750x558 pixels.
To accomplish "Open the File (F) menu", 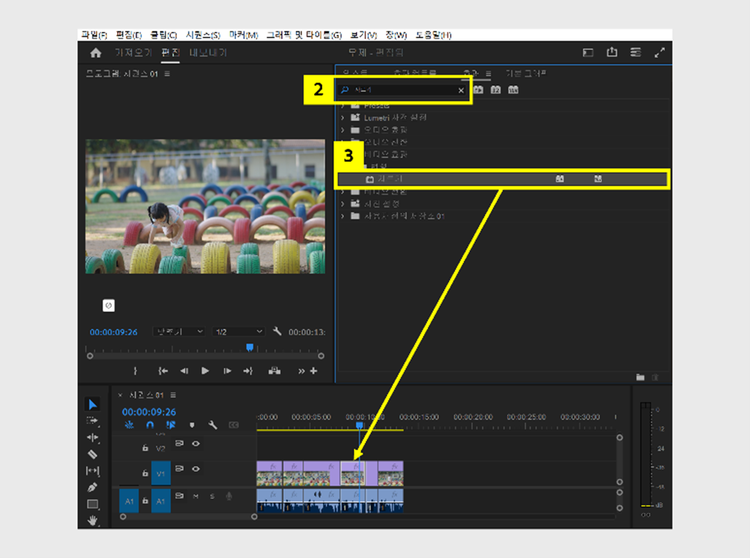I will pyautogui.click(x=94, y=35).
